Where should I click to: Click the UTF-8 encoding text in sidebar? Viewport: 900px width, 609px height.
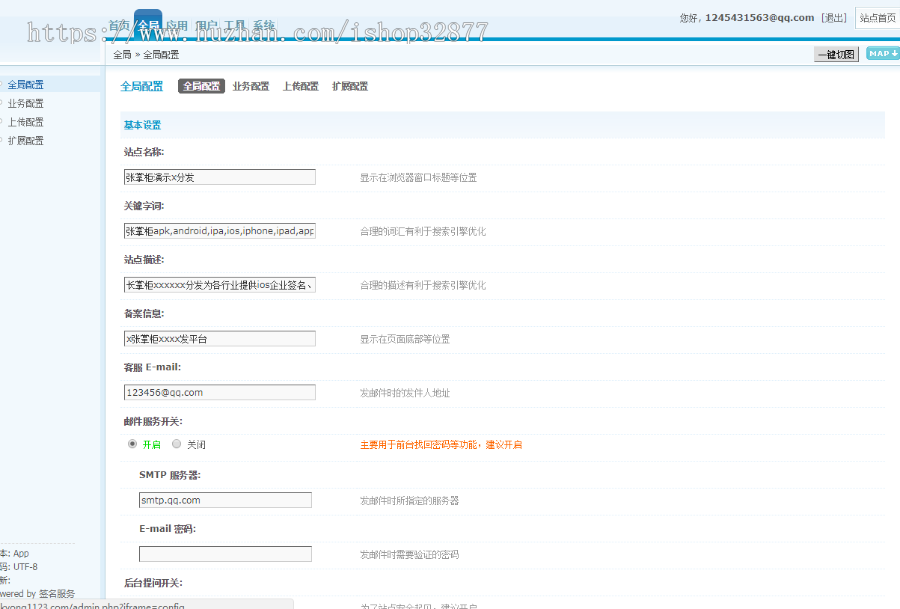tap(25, 567)
